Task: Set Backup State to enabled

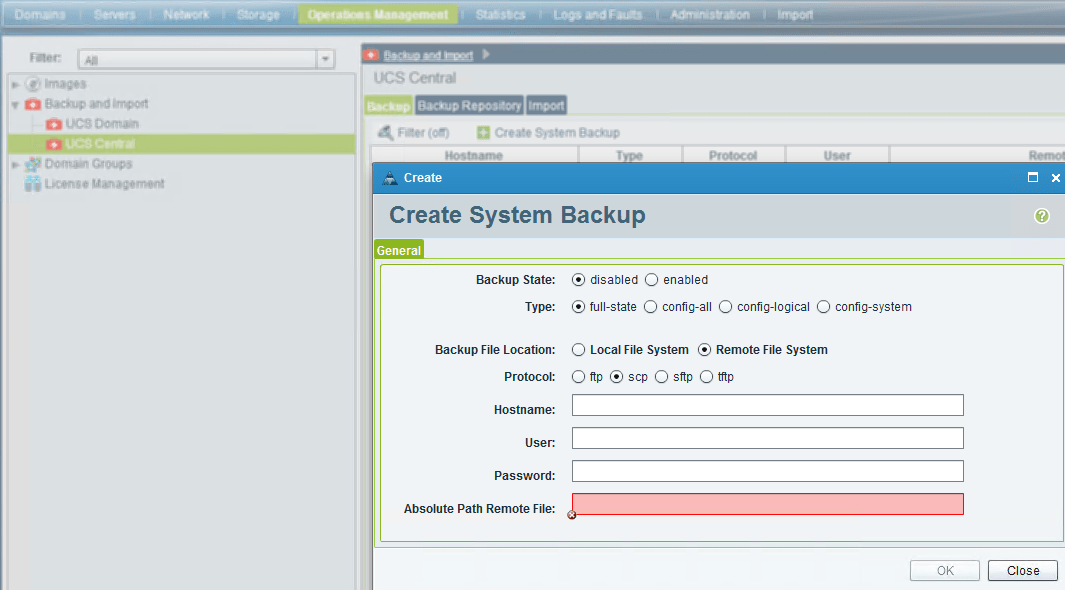Action: (x=651, y=280)
